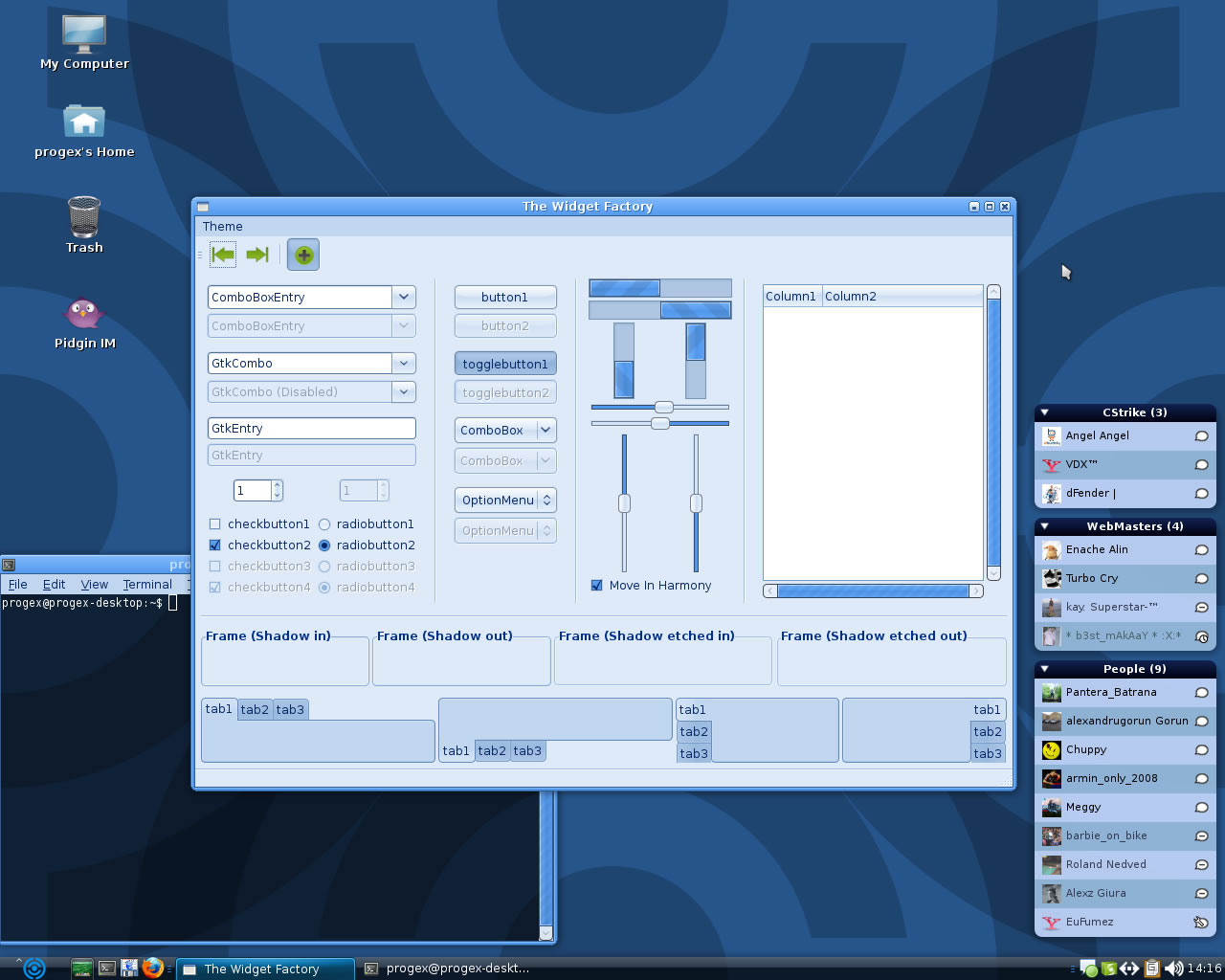
Task: Click the network arrows tray icon
Action: coord(1130,969)
